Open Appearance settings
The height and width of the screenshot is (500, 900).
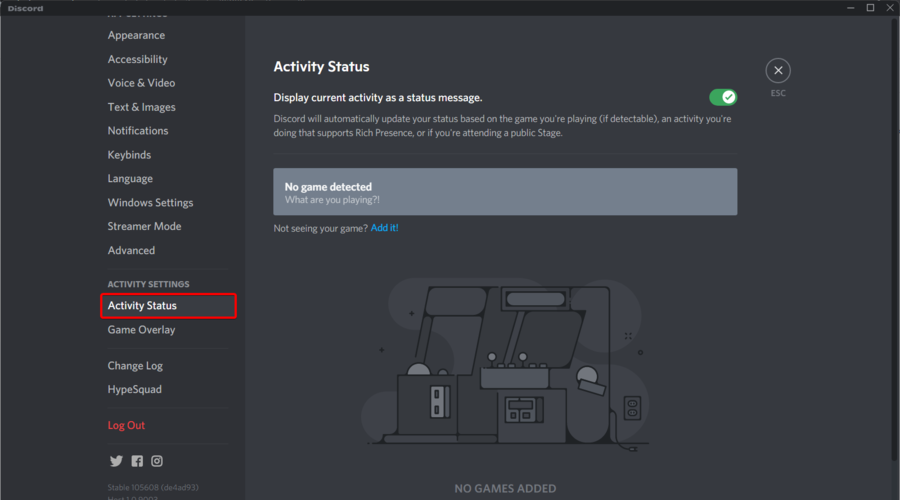(x=136, y=35)
